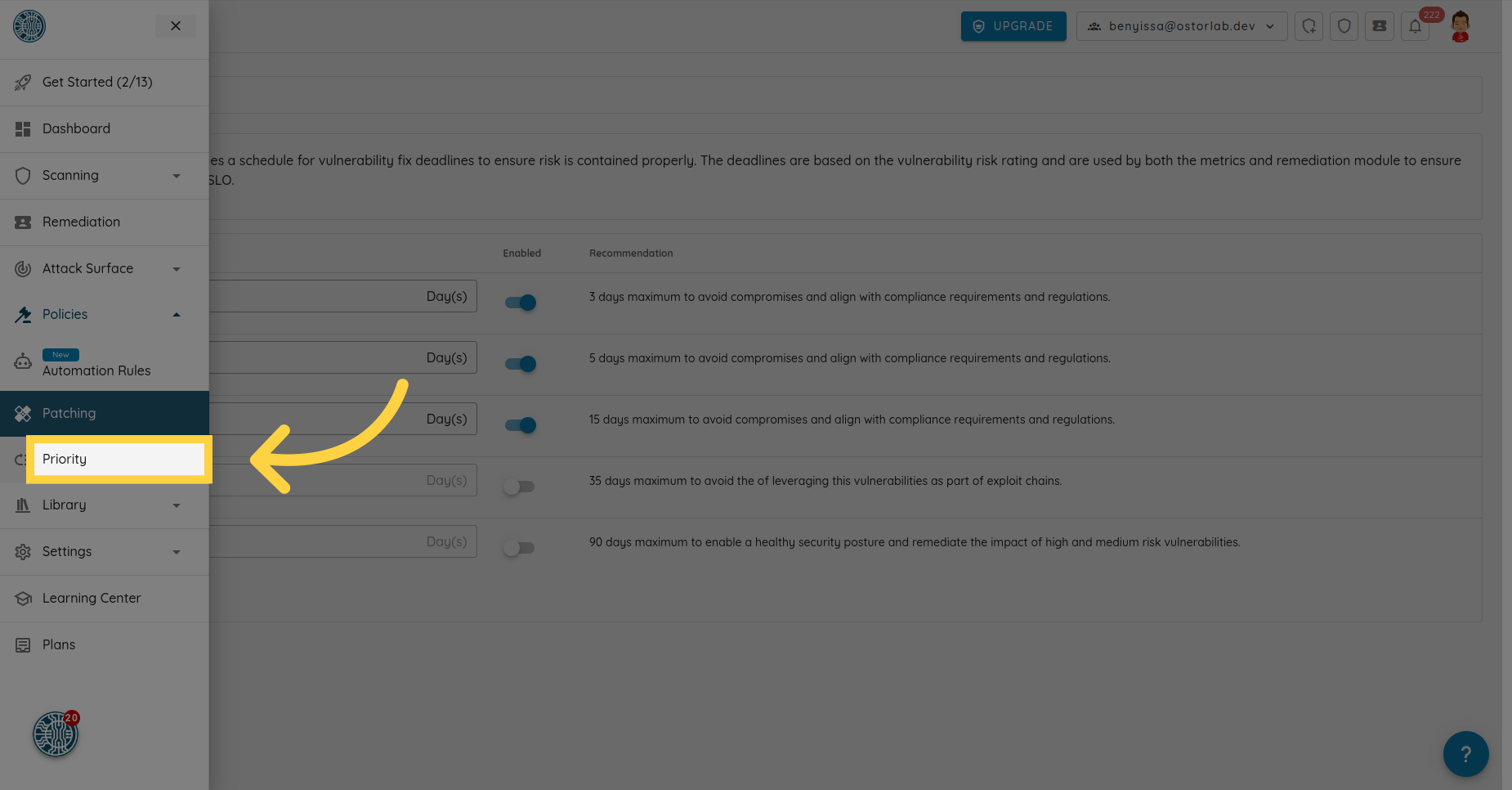This screenshot has width=1512, height=790.
Task: Click the Settings gear icon
Action: (x=23, y=552)
